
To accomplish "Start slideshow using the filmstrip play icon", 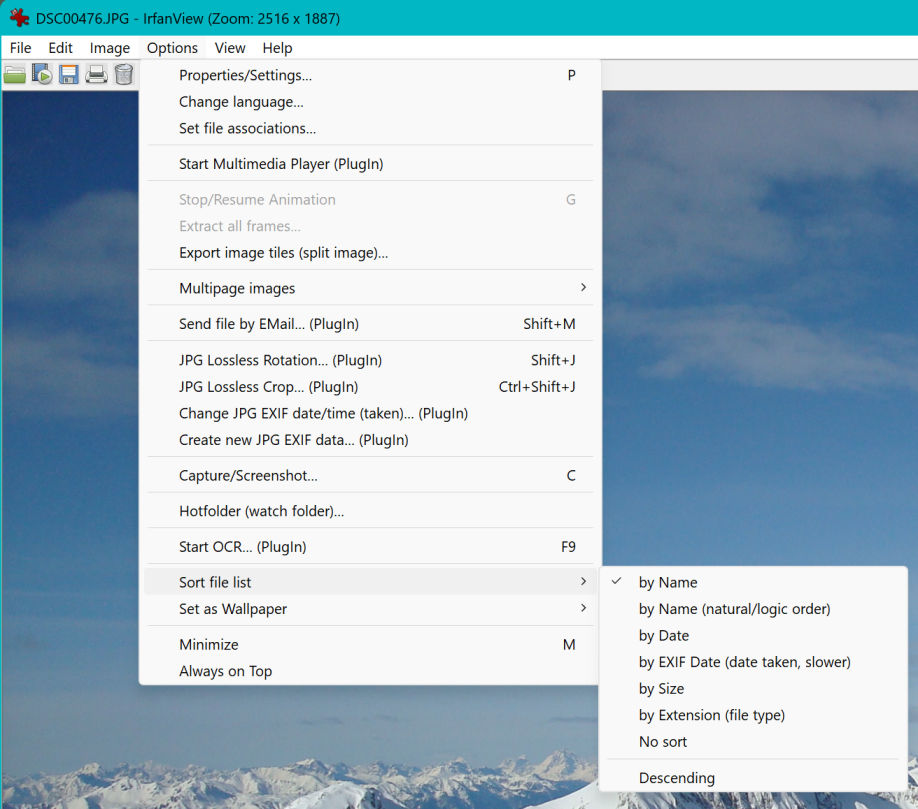I will 42,74.
